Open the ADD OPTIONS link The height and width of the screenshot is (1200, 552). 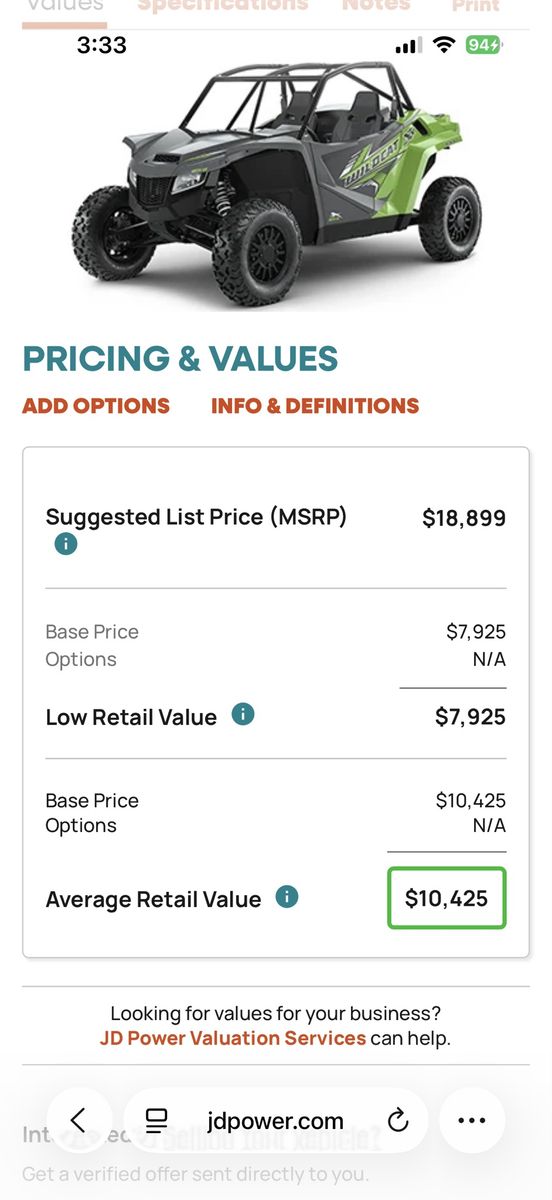(x=96, y=406)
